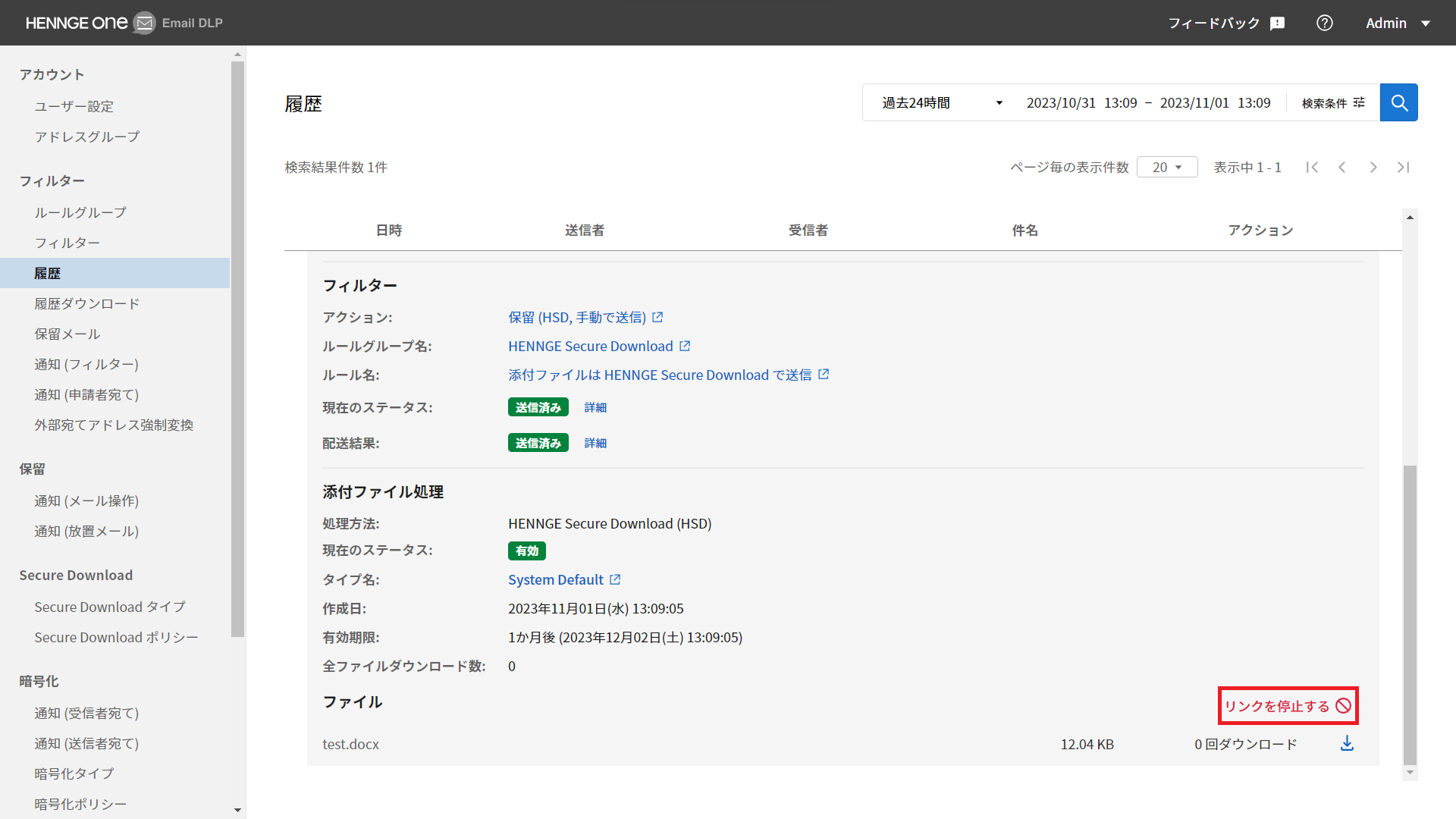Click the results panel scrollbar thumb
This screenshot has height=819, width=1456.
click(x=1410, y=614)
